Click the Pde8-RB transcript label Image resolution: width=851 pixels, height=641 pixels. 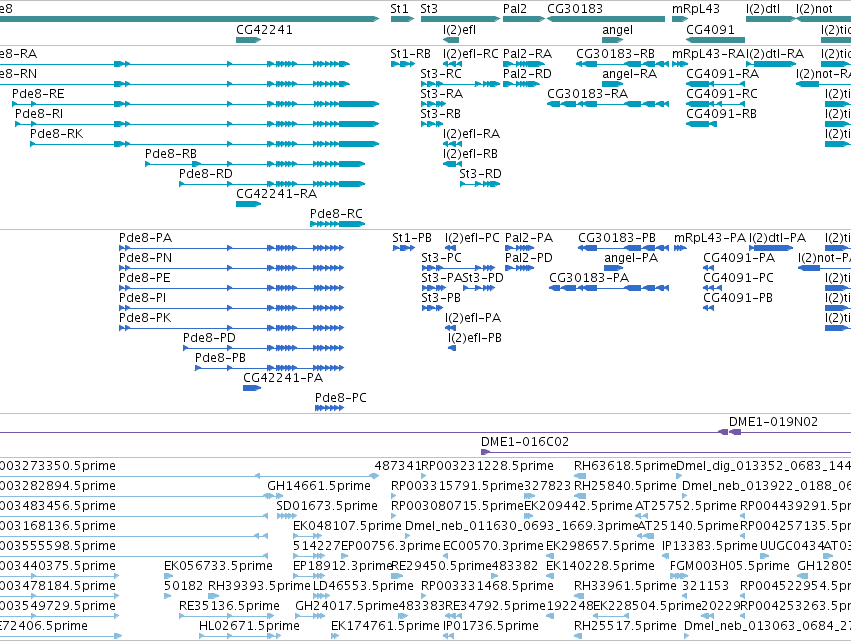pos(171,154)
